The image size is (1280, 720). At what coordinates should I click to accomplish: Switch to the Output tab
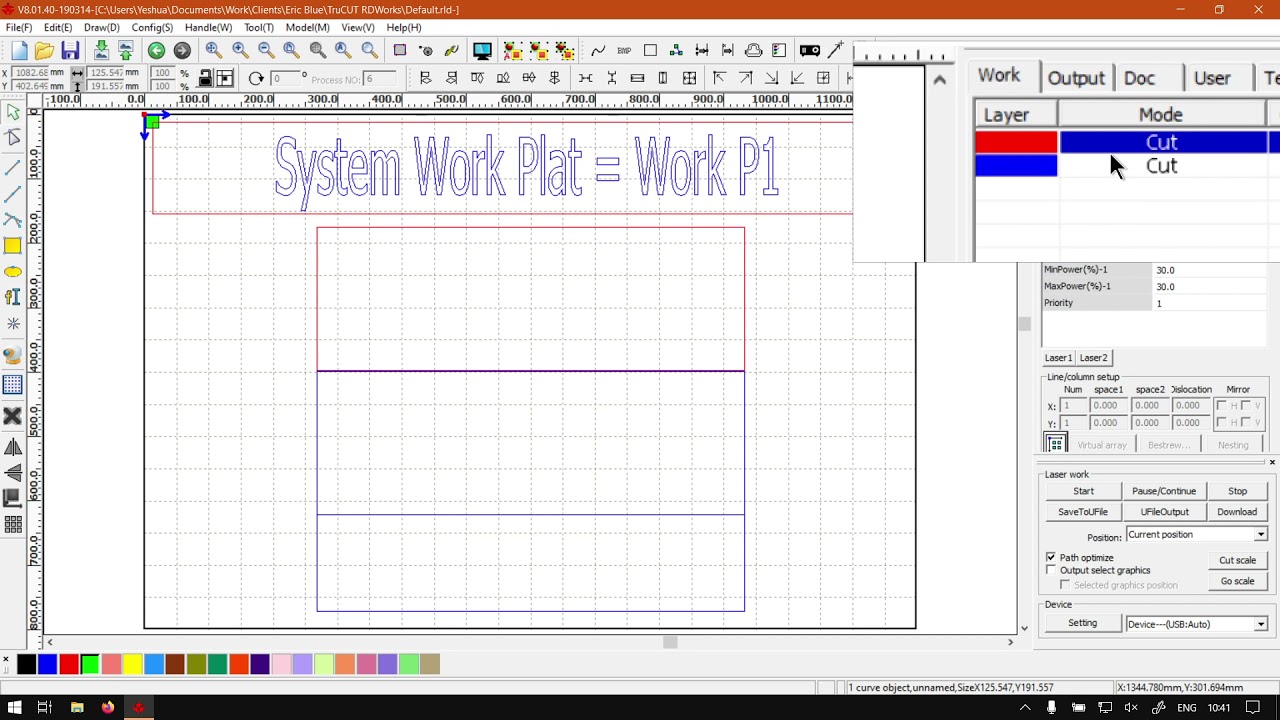click(1076, 78)
